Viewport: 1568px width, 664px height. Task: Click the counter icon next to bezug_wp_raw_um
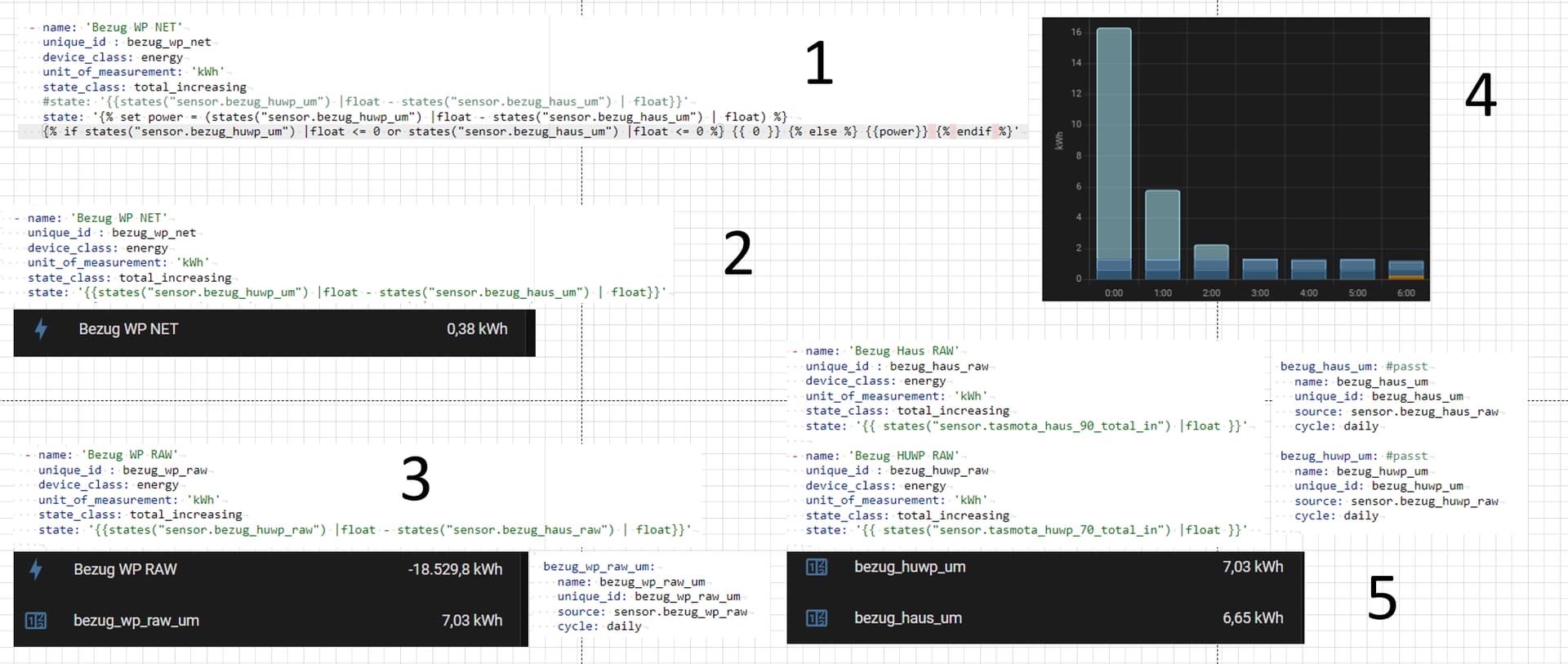click(x=36, y=621)
